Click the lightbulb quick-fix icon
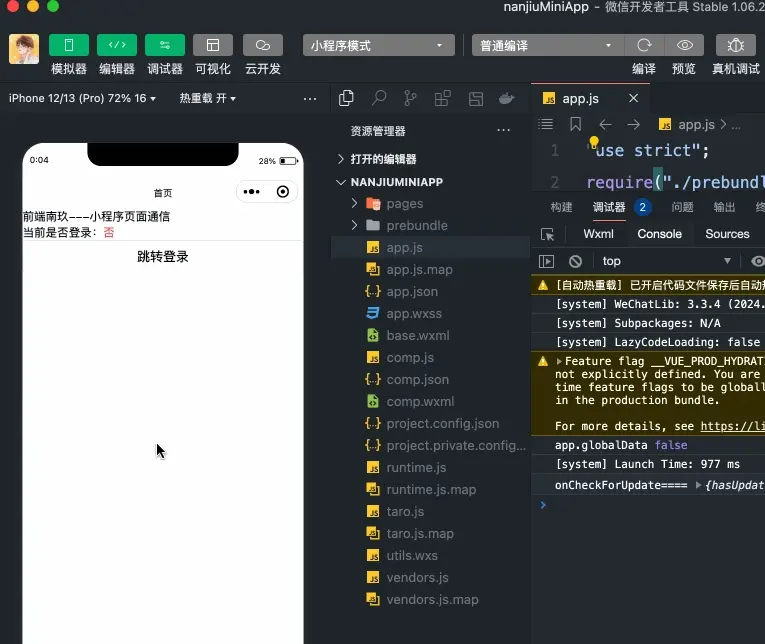The width and height of the screenshot is (765, 644). click(594, 142)
